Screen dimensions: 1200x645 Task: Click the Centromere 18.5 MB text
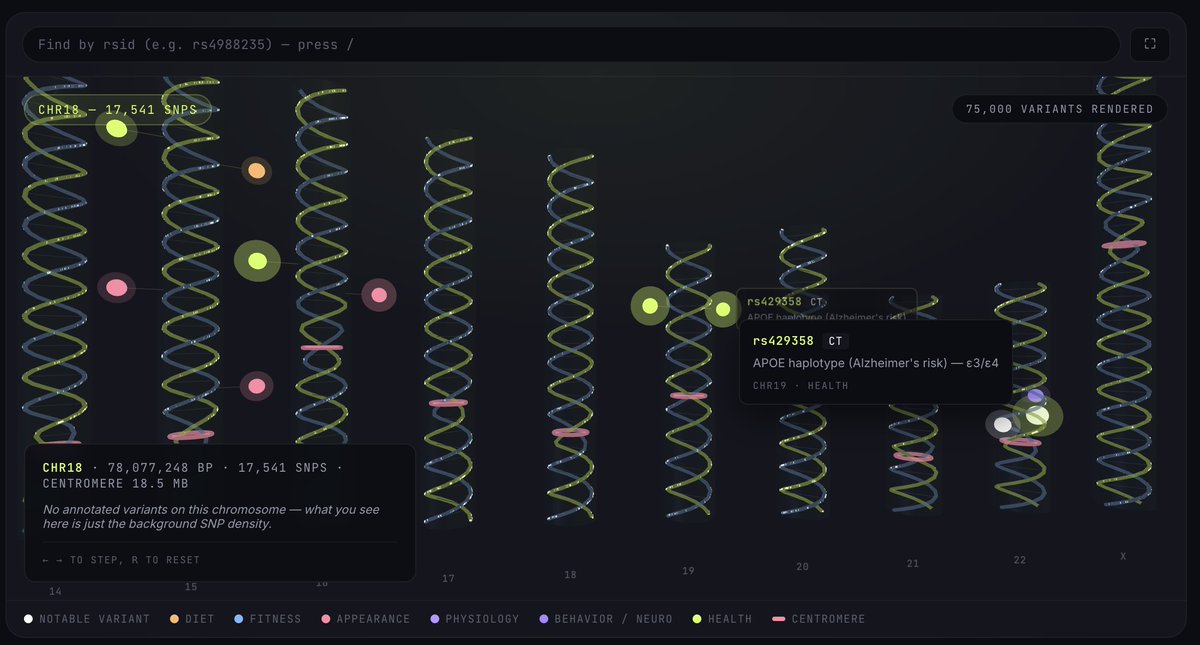point(115,483)
